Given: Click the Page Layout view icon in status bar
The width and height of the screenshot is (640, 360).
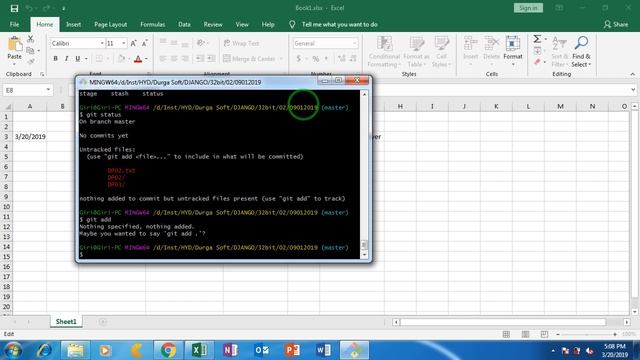Looking at the screenshot, I should (x=525, y=334).
